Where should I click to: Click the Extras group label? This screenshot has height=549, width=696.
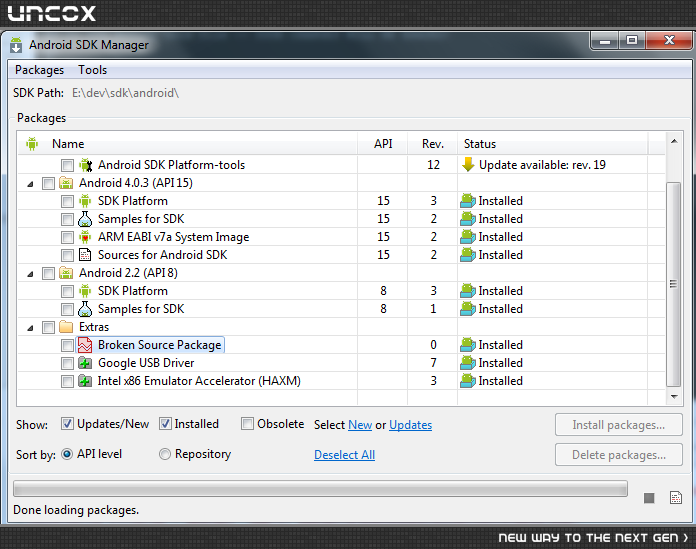[x=94, y=327]
